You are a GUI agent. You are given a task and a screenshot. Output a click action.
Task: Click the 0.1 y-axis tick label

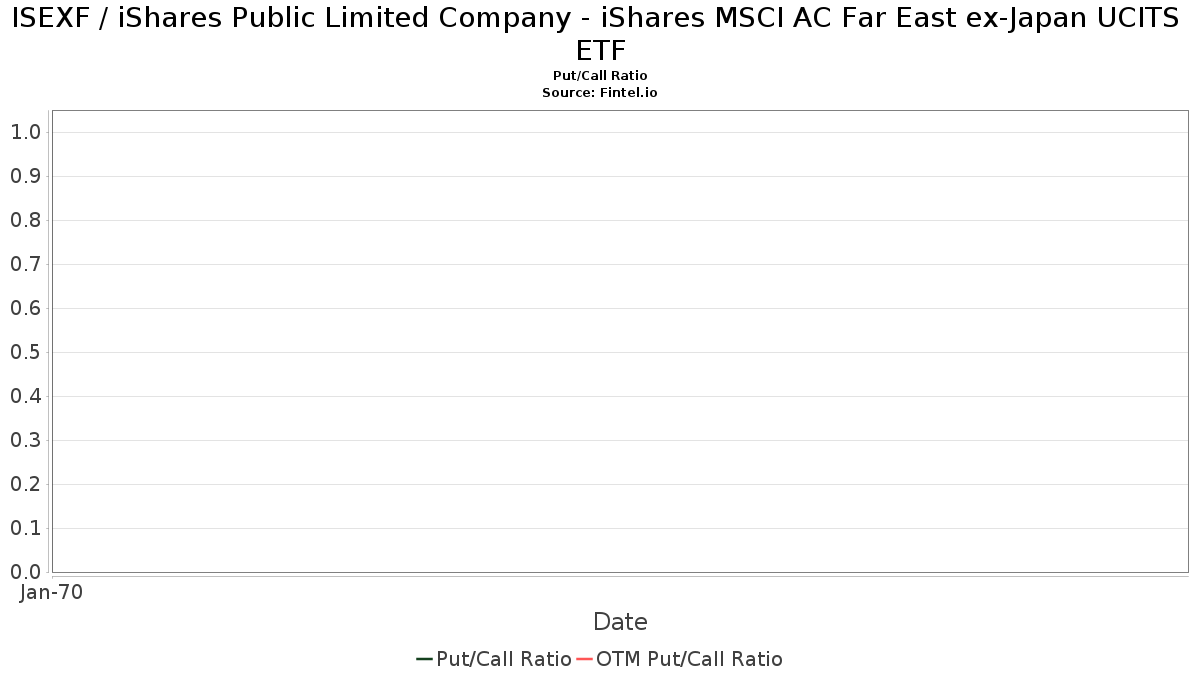25,528
